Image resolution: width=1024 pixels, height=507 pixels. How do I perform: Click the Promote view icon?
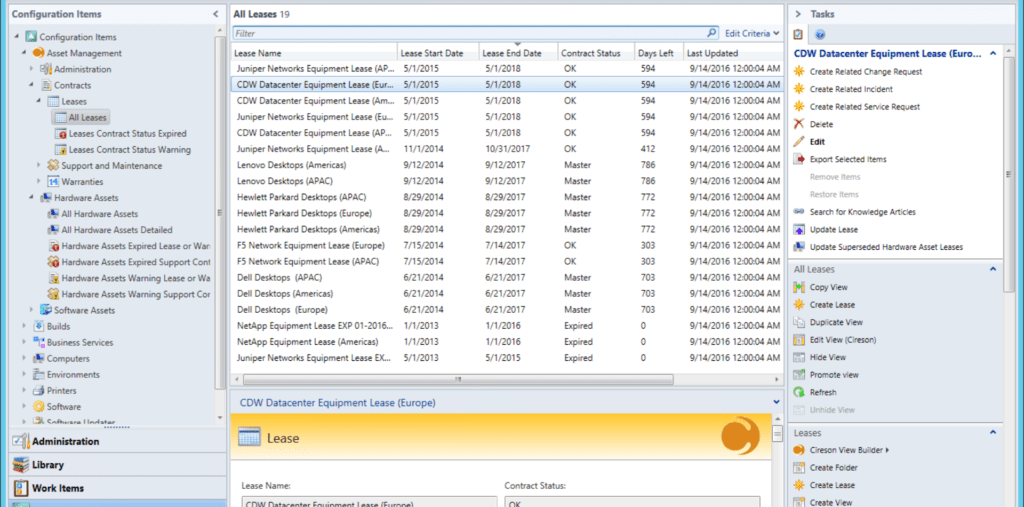click(798, 375)
